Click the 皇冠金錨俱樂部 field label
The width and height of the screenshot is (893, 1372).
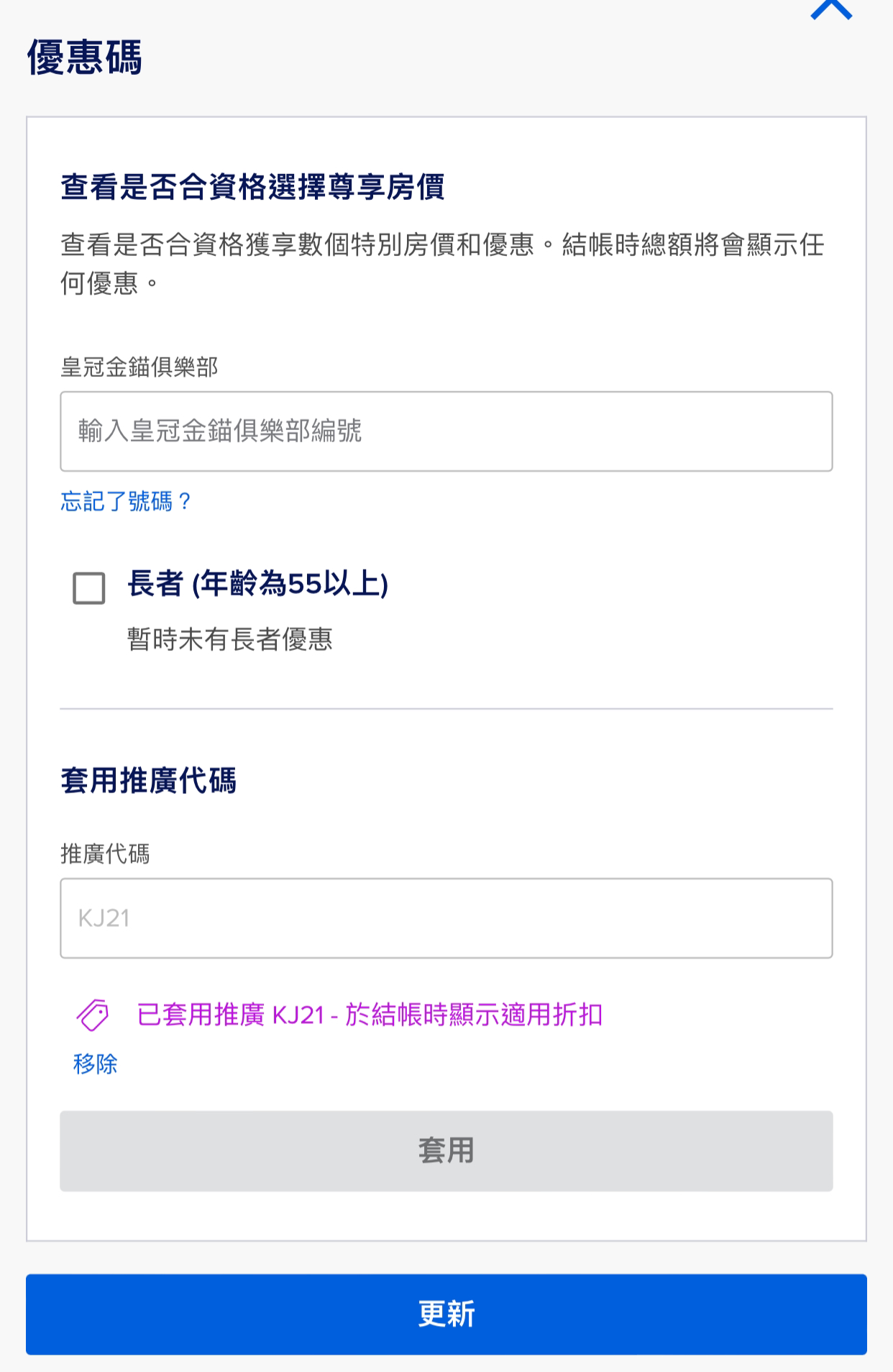pos(139,367)
